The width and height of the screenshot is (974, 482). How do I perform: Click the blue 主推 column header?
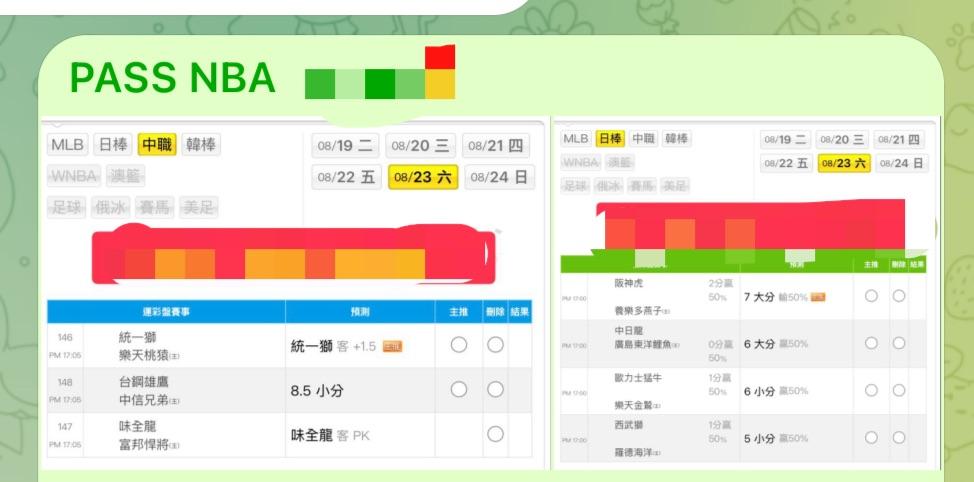[459, 312]
